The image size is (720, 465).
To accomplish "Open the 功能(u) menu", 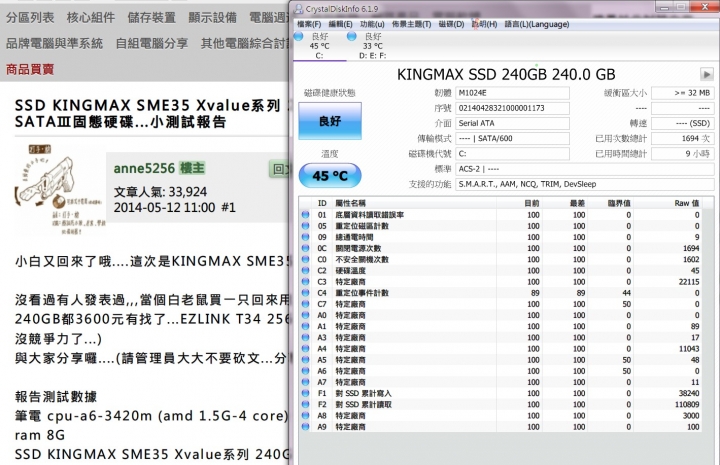I will pos(372,24).
